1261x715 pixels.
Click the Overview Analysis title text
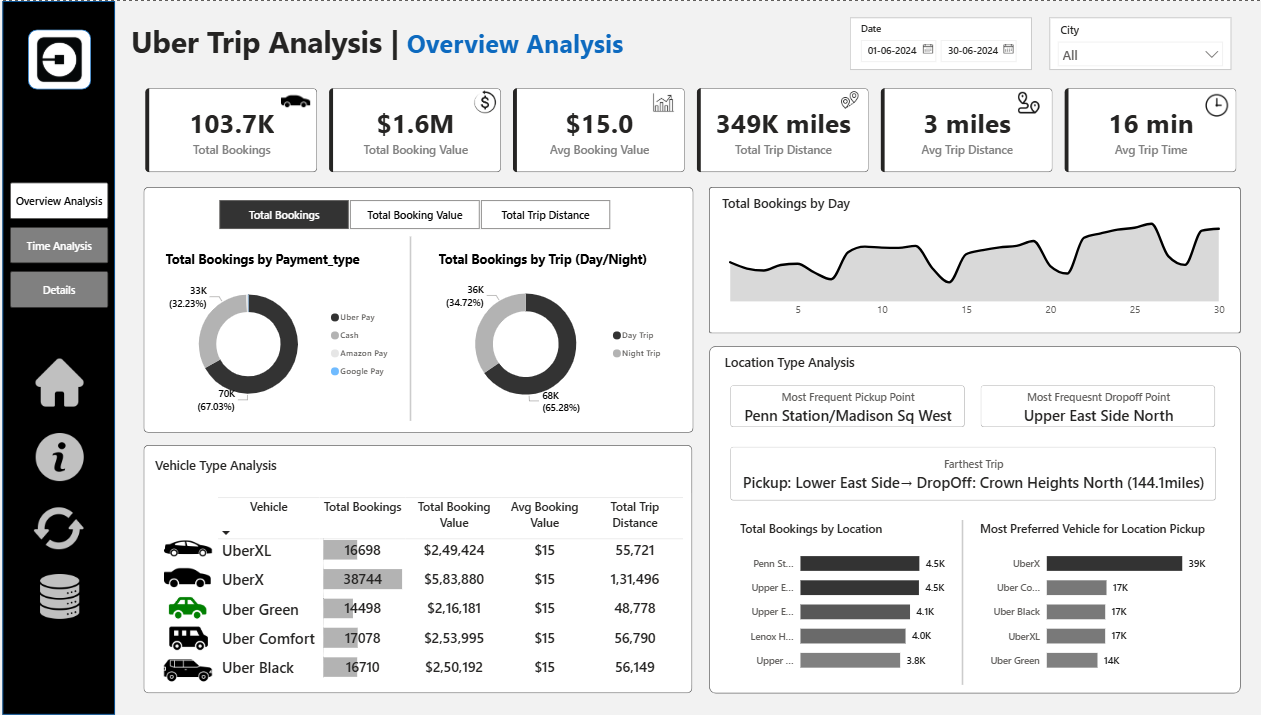[x=515, y=44]
